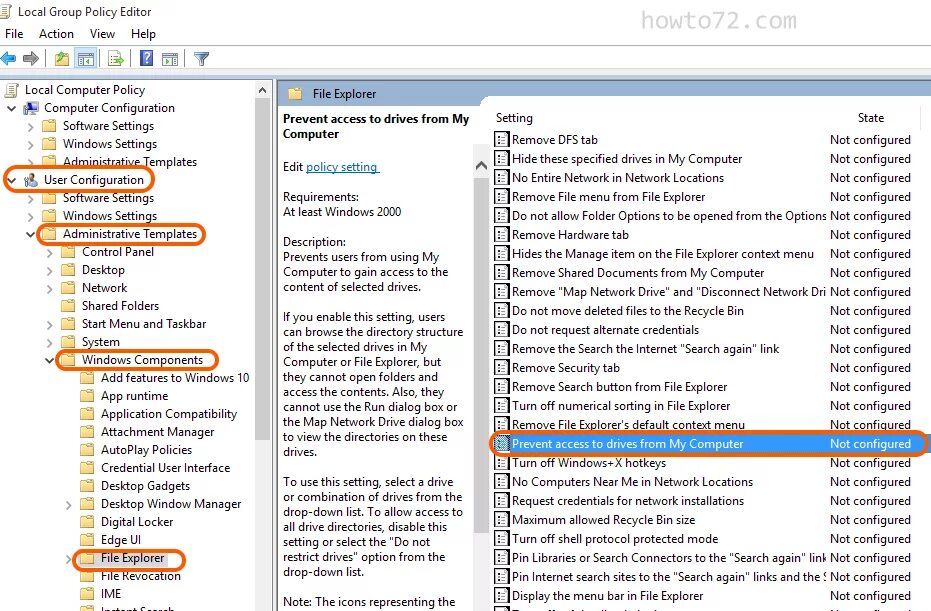This screenshot has height=611, width=931.
Task: Click the description pane scroll up arrow
Action: pyautogui.click(x=482, y=166)
